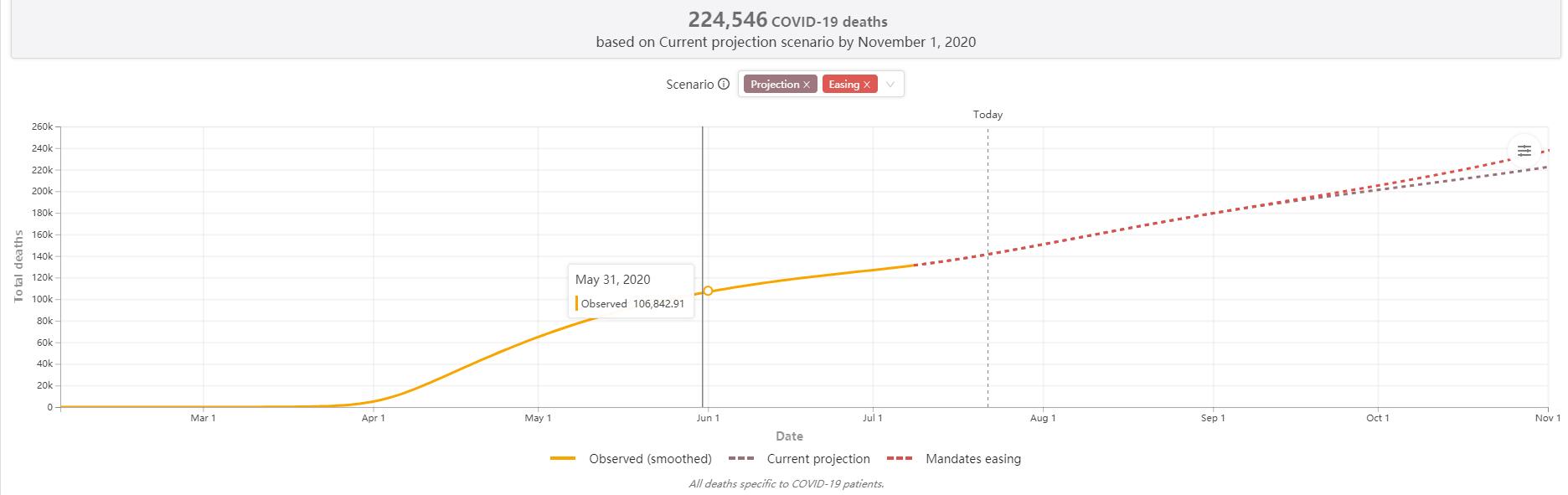Click the Projection tag label in Scenario selector

(774, 85)
